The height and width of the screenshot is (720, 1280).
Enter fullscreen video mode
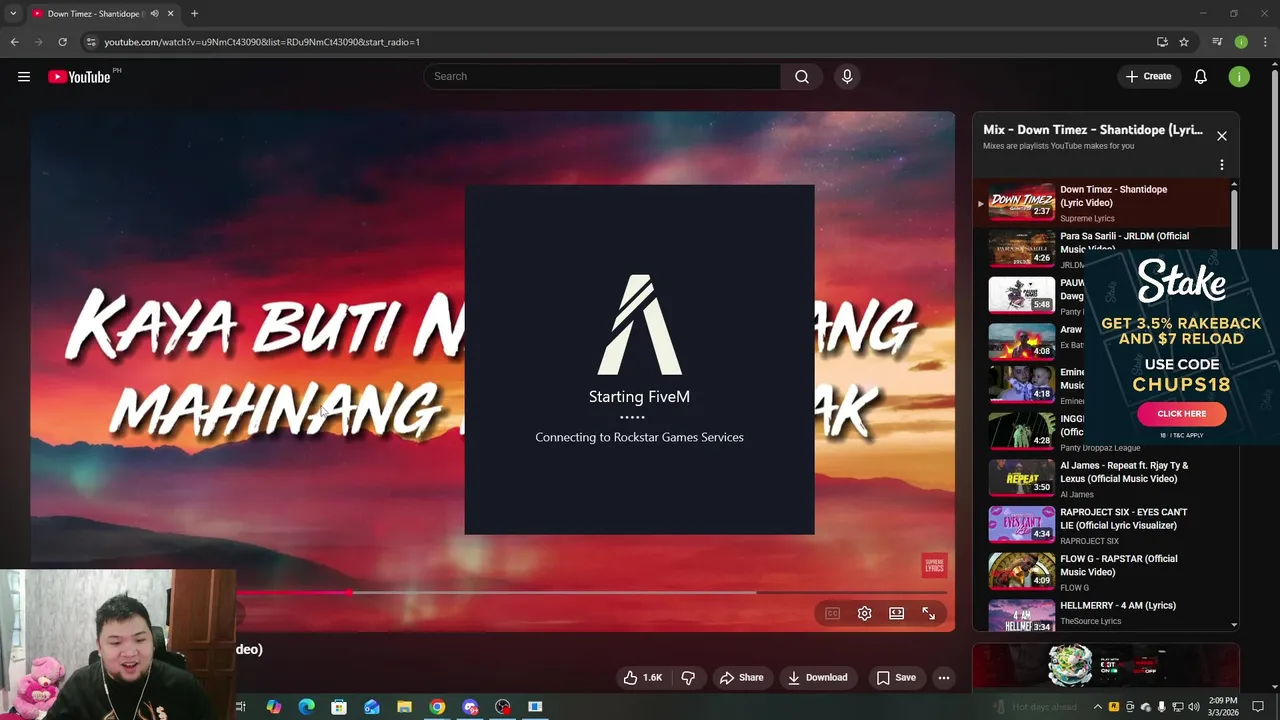click(928, 613)
